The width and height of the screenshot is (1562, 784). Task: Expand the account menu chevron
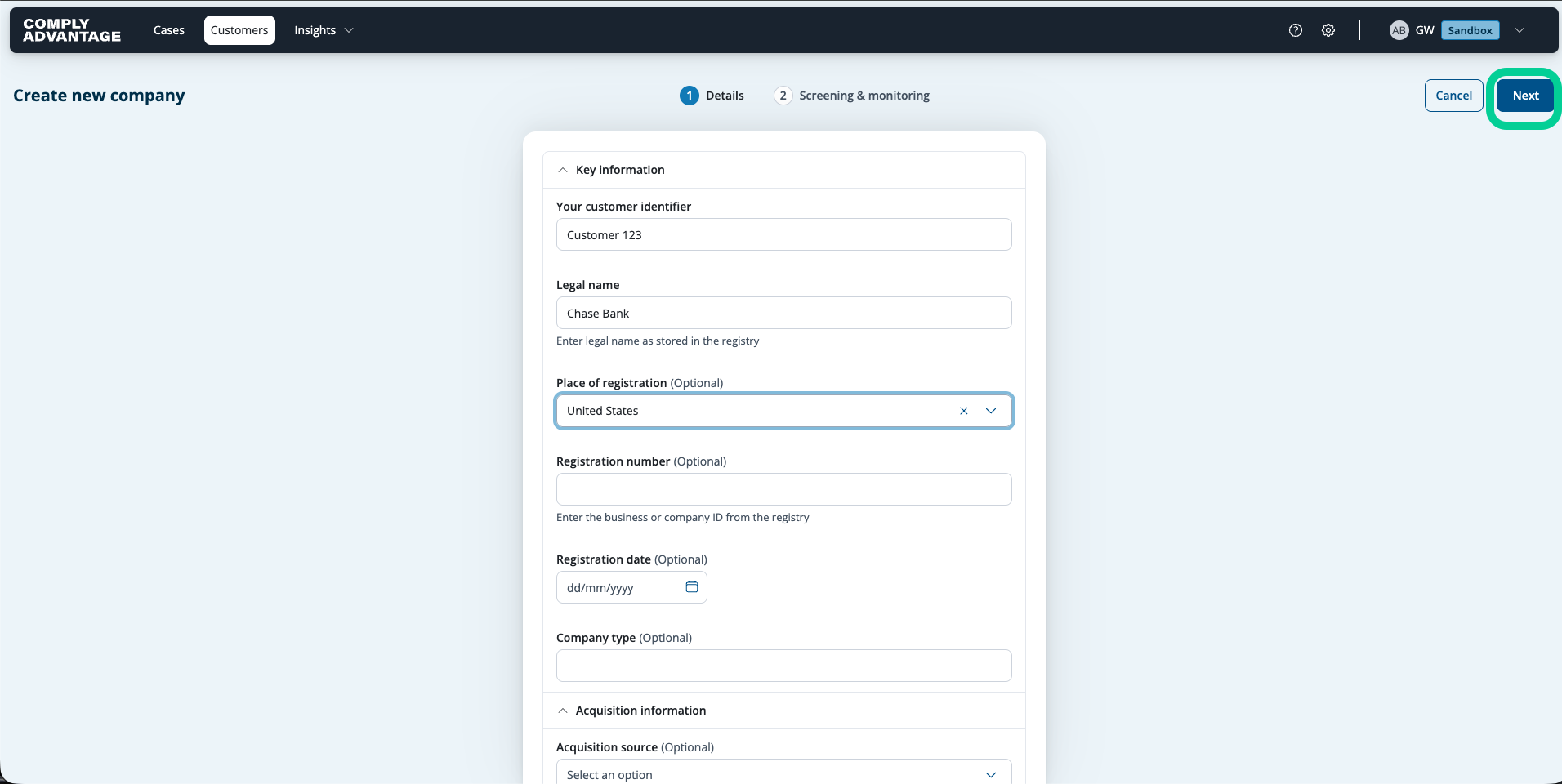coord(1520,30)
